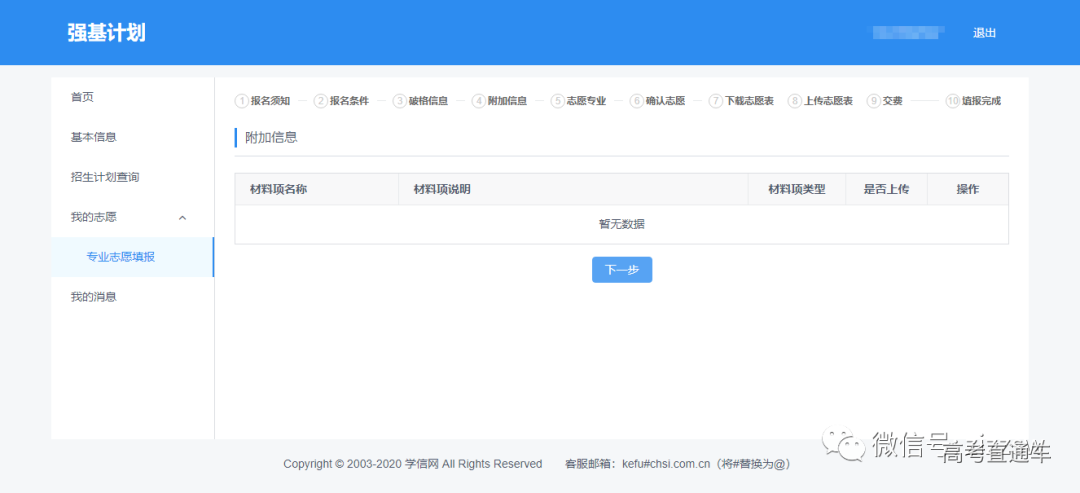Go to step 5 志愿专业
This screenshot has height=493, width=1080.
coord(579,101)
